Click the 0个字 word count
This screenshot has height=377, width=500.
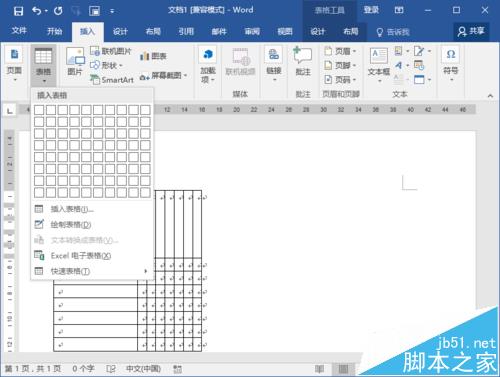83,369
